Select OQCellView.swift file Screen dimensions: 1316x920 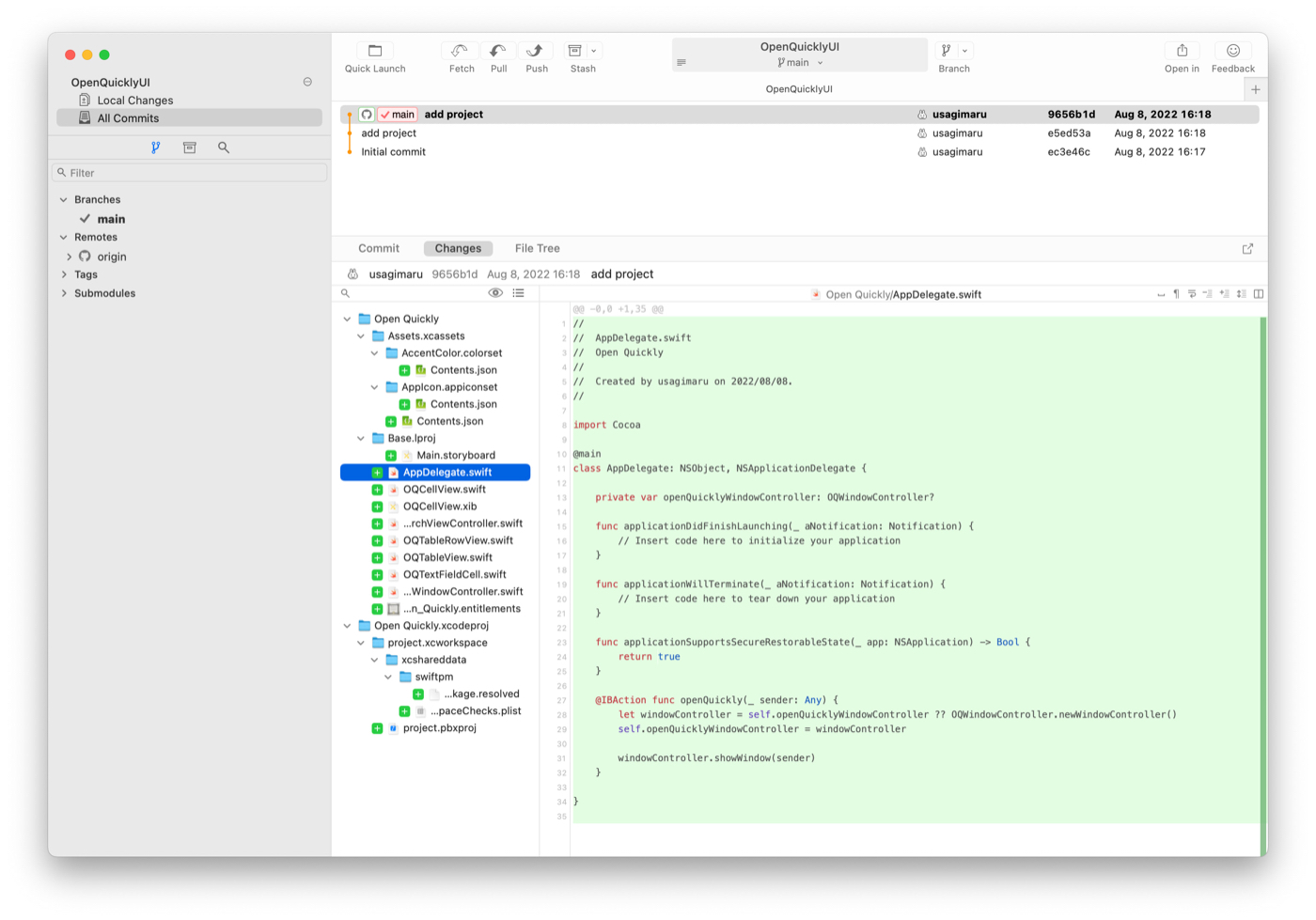click(444, 490)
